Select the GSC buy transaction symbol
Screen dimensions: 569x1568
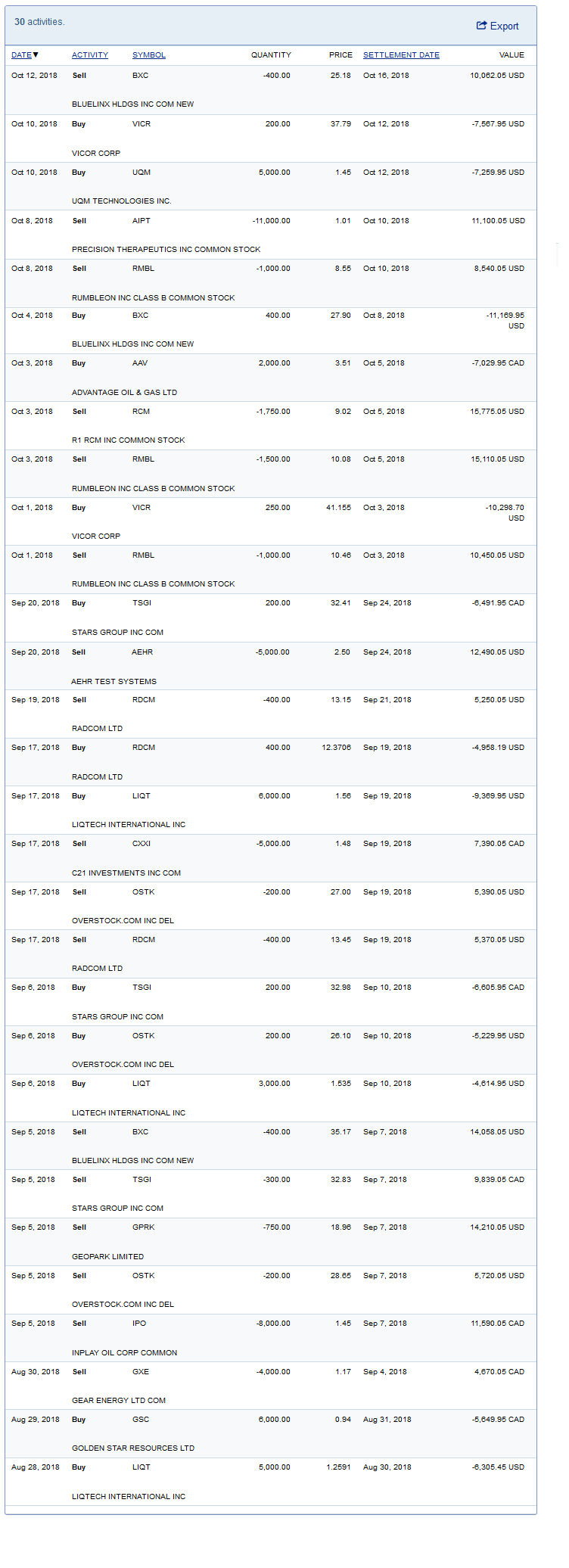click(141, 1420)
